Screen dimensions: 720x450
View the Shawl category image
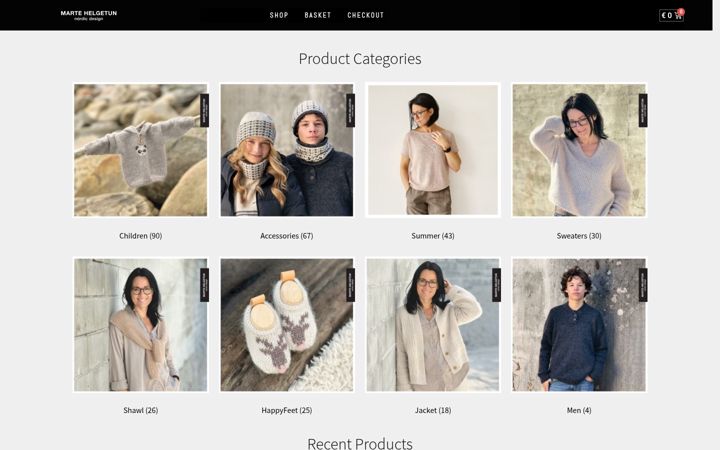coord(141,325)
